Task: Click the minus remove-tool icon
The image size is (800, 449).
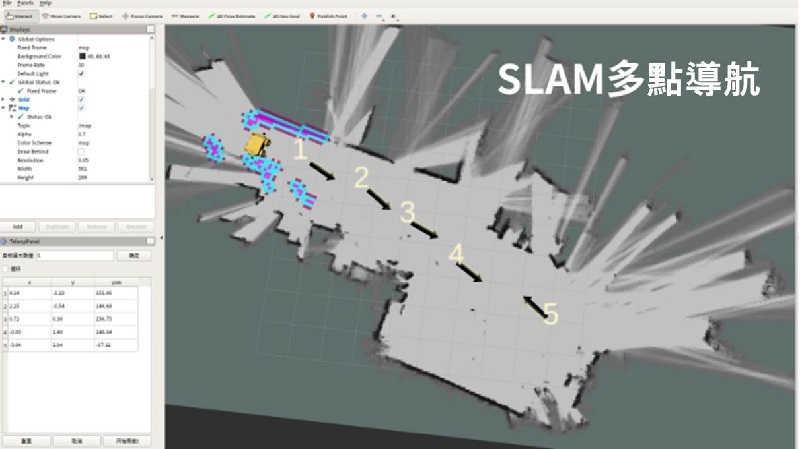Action: 379,16
